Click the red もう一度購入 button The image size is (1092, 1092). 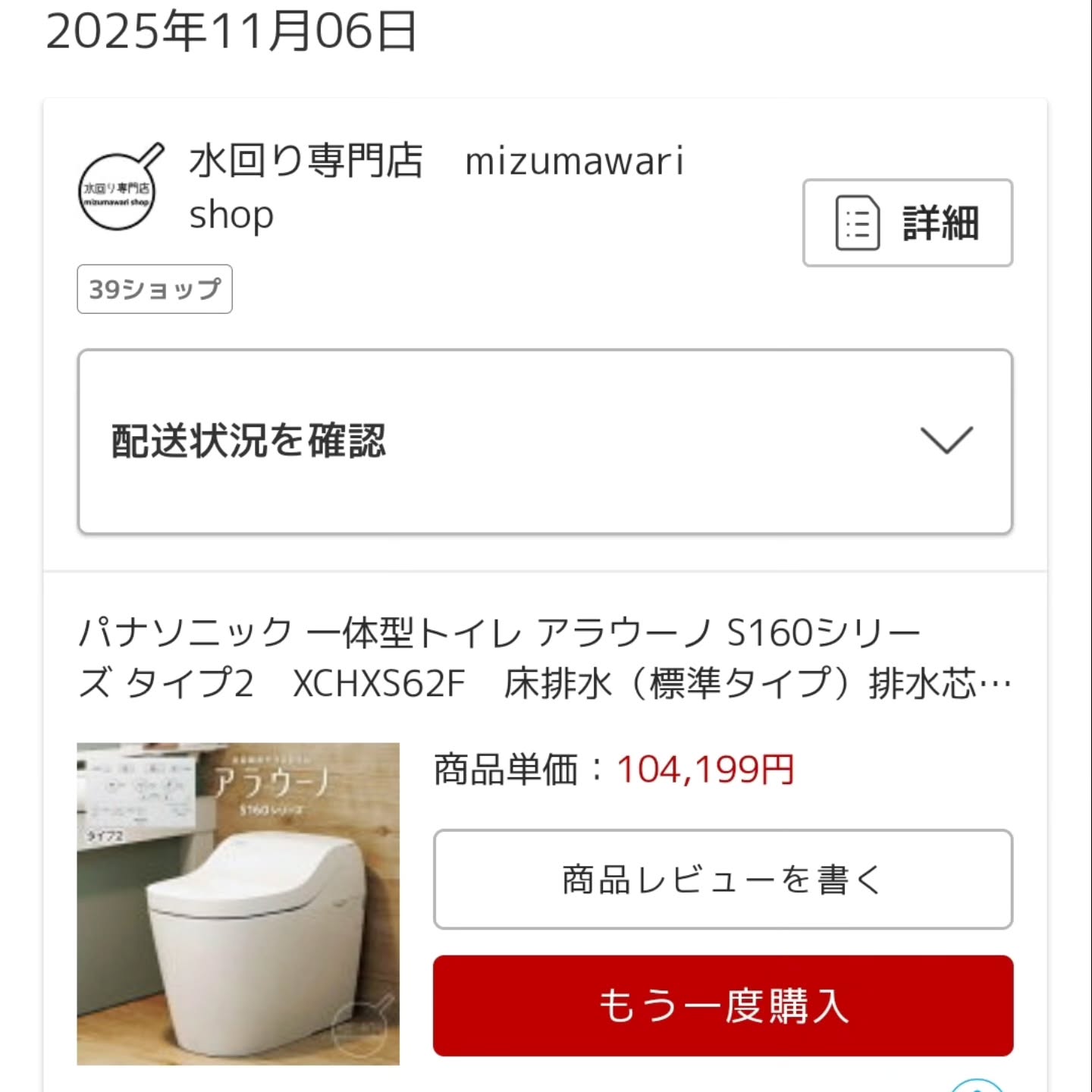(x=723, y=1006)
